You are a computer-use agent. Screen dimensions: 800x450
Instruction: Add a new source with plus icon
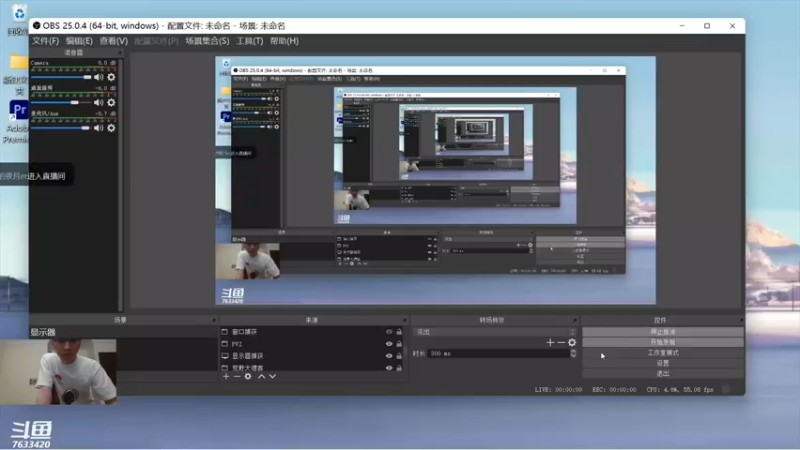(x=226, y=377)
